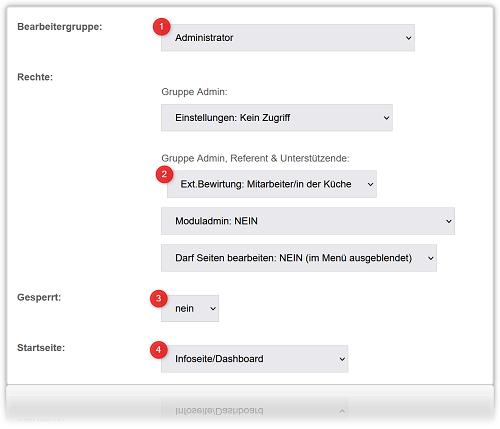The height and width of the screenshot is (429, 500).
Task: Open the Moduladmin: NEIN dropdown
Action: point(308,221)
